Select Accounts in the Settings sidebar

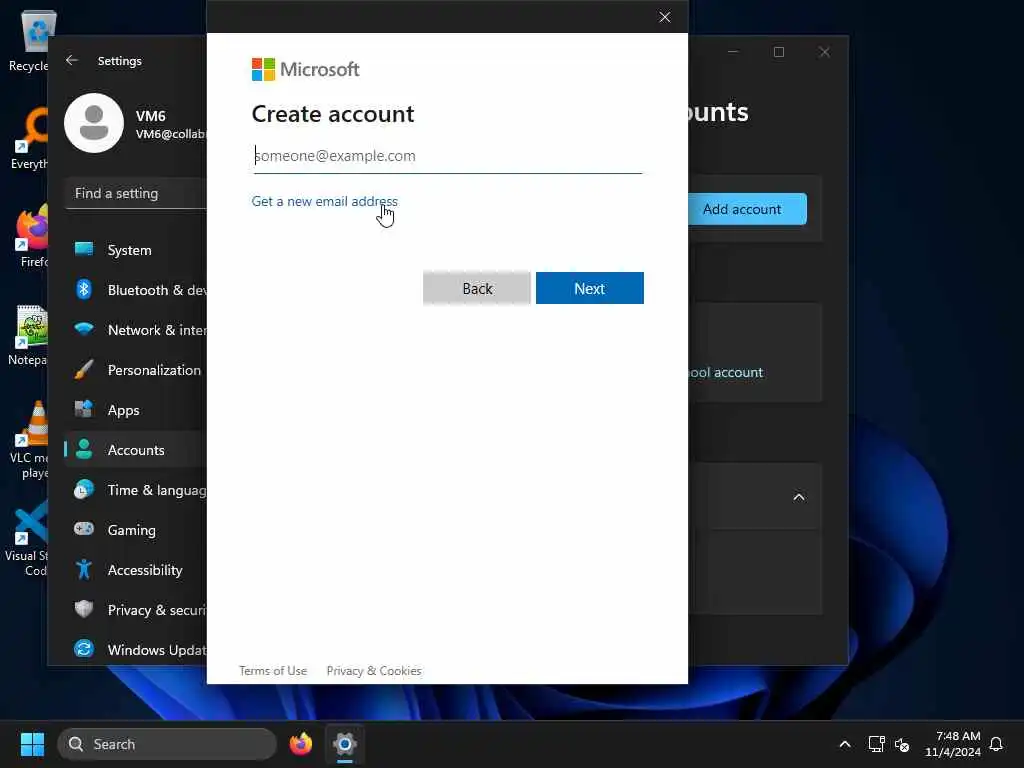pyautogui.click(x=136, y=450)
